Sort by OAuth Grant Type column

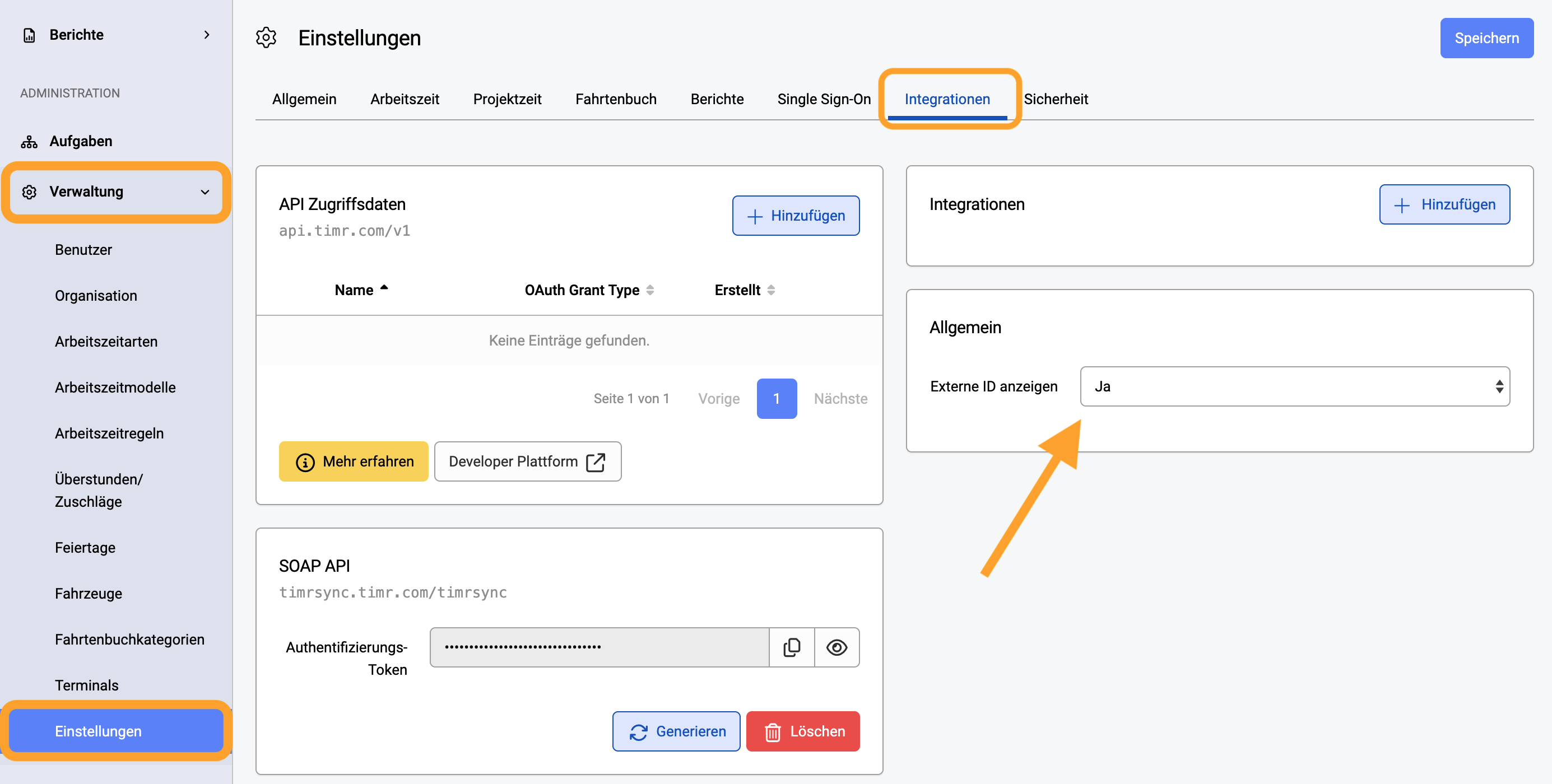point(582,290)
